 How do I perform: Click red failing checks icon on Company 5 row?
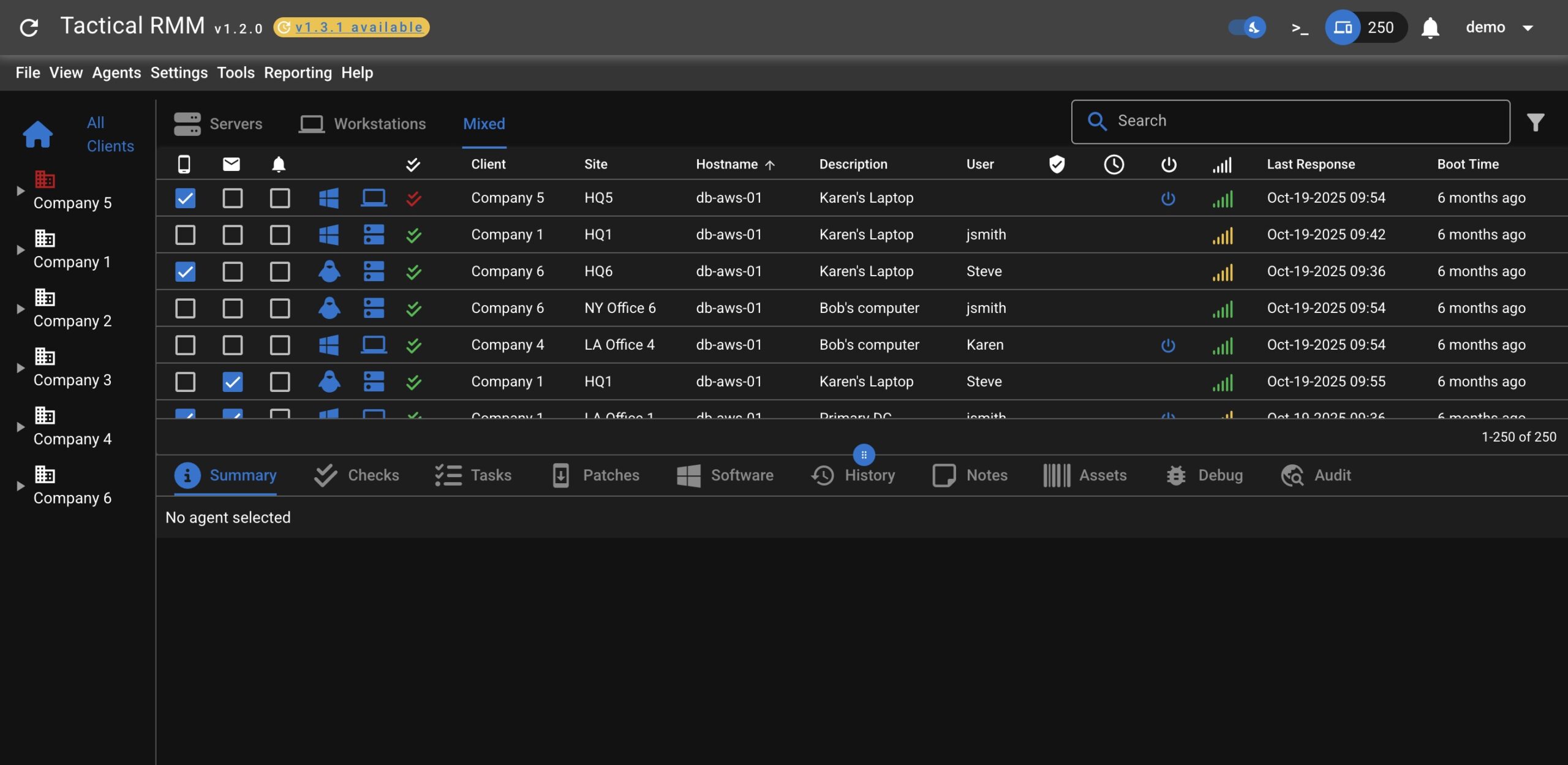click(413, 198)
